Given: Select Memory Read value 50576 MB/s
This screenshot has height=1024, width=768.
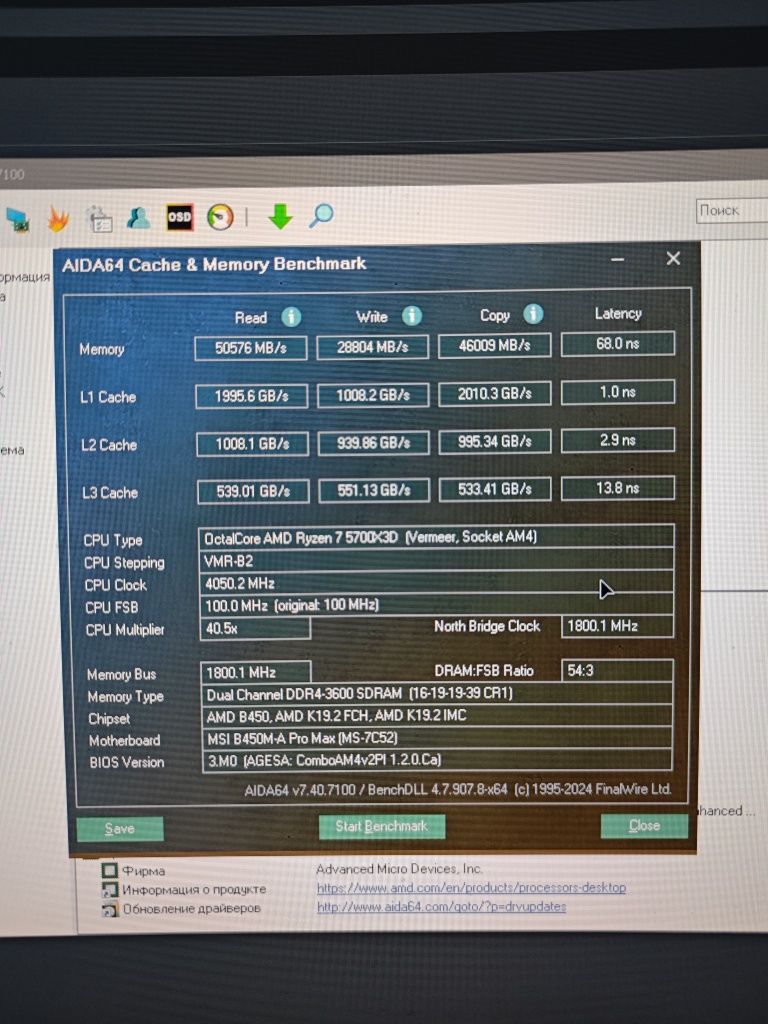Looking at the screenshot, I should pyautogui.click(x=251, y=348).
